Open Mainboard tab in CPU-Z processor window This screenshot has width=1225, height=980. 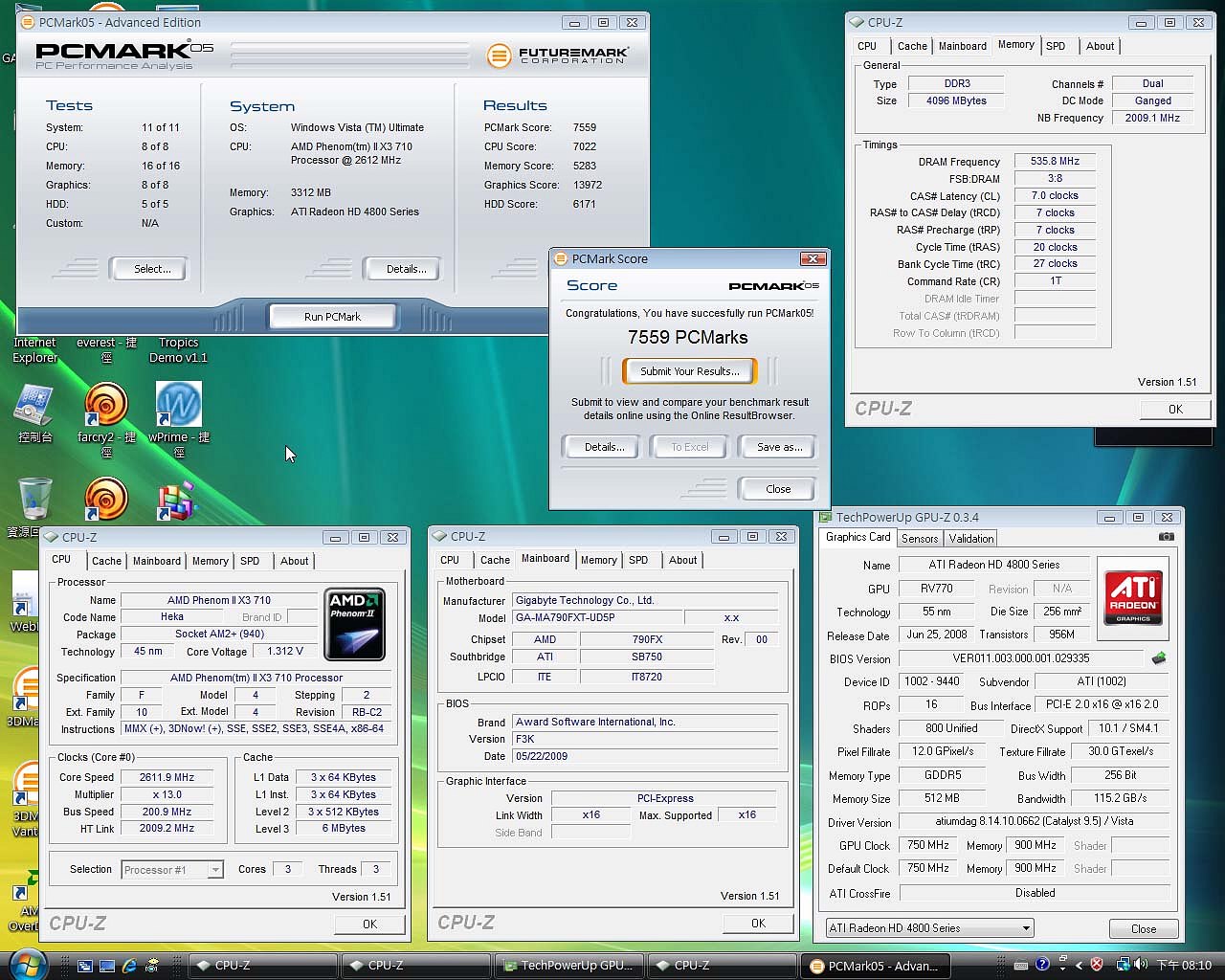click(156, 561)
